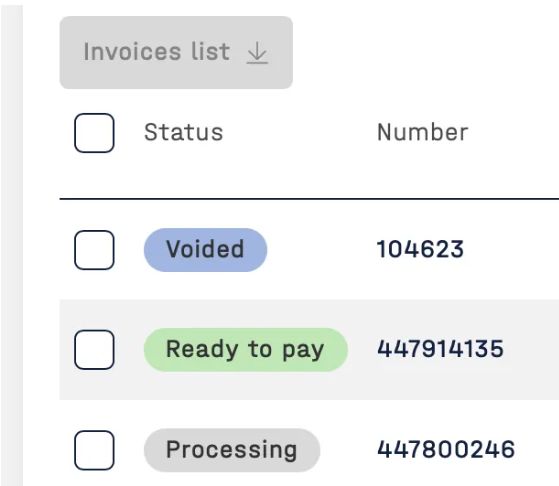559x486 pixels.
Task: Open invoice number 447914135
Action: coord(440,349)
